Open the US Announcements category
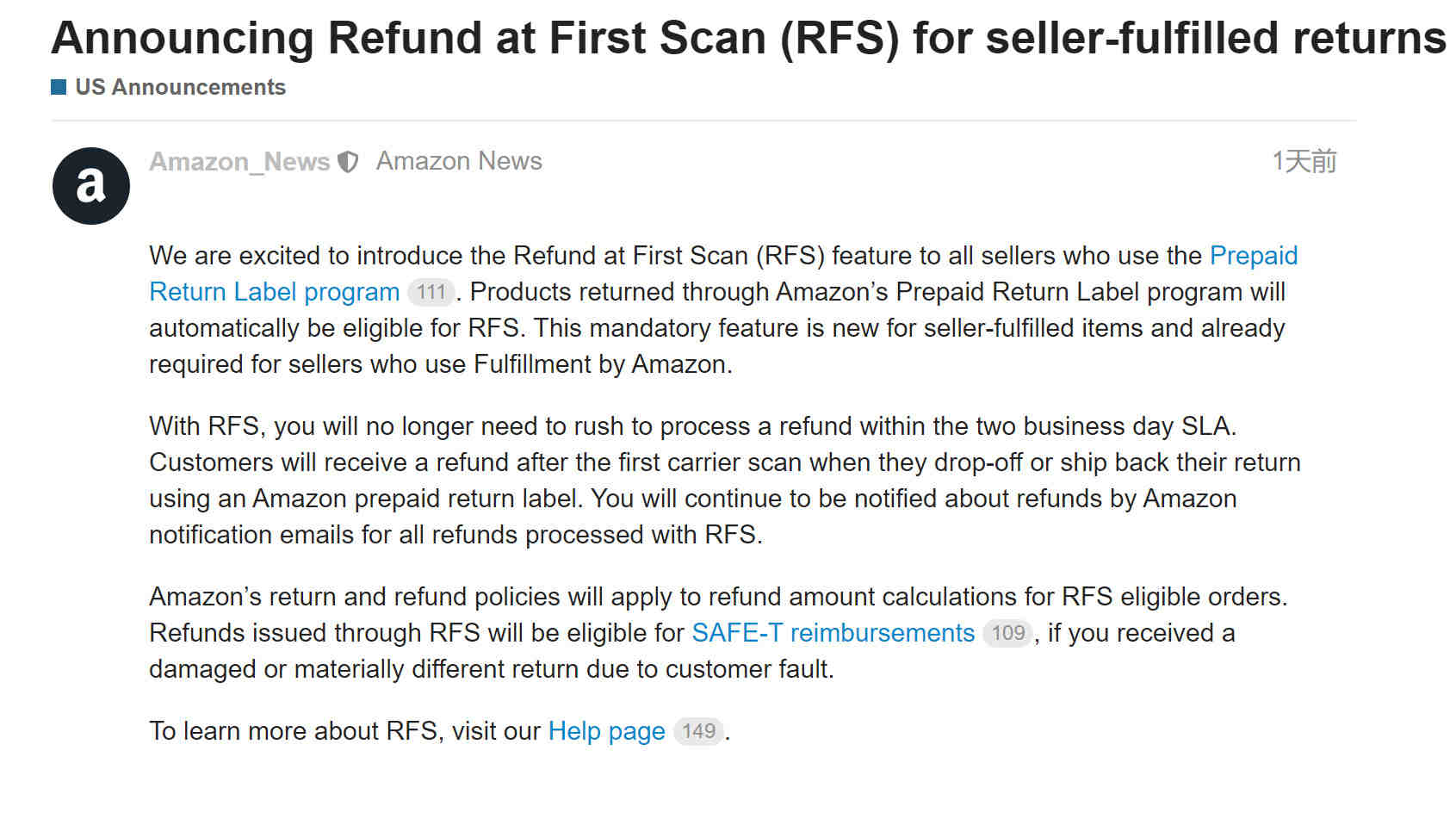Viewport: 1456px width, 819px height. click(180, 87)
